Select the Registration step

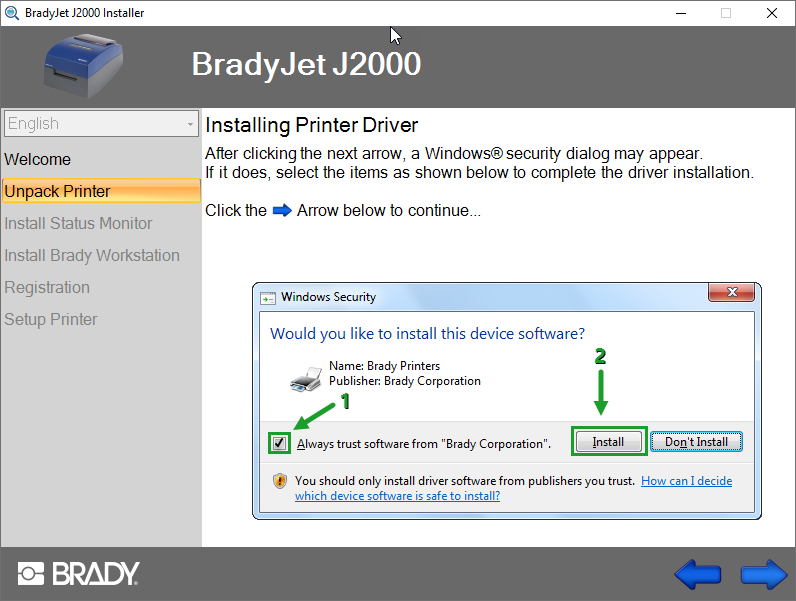[x=47, y=287]
